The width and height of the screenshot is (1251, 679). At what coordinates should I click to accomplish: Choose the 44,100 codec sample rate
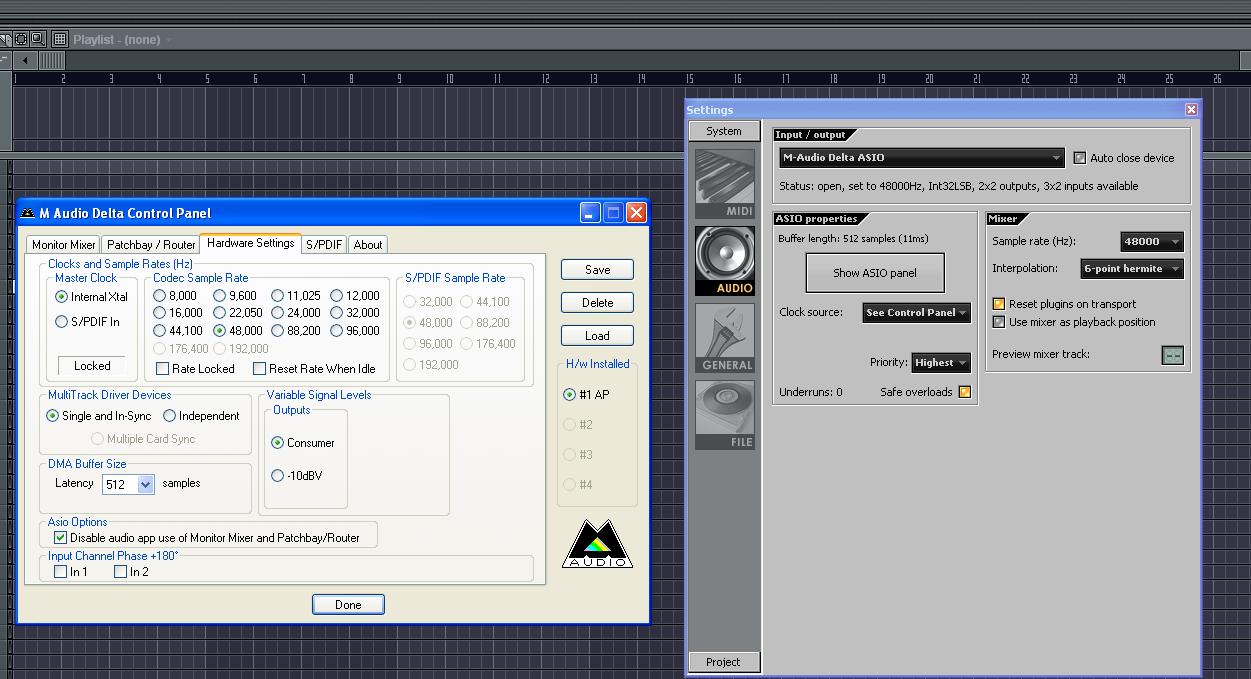click(x=178, y=331)
